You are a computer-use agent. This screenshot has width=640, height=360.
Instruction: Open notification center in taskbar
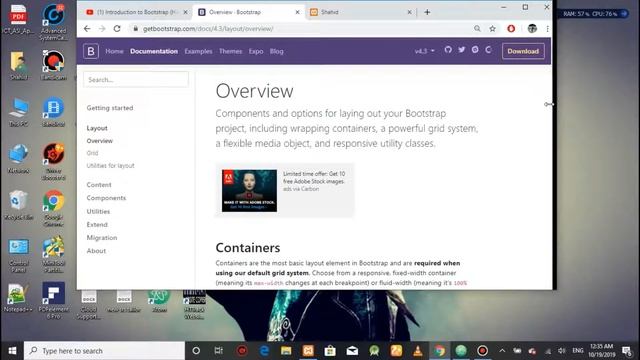(x=627, y=351)
